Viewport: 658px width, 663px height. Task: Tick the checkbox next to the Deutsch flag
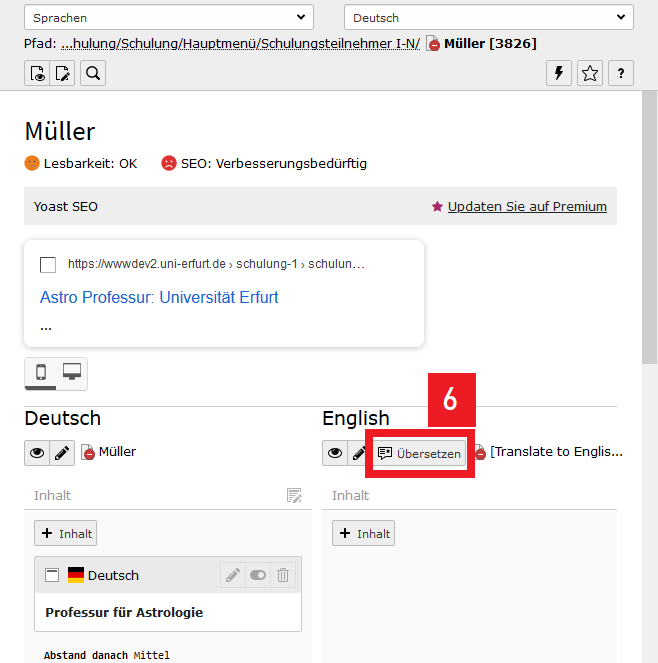coord(53,575)
